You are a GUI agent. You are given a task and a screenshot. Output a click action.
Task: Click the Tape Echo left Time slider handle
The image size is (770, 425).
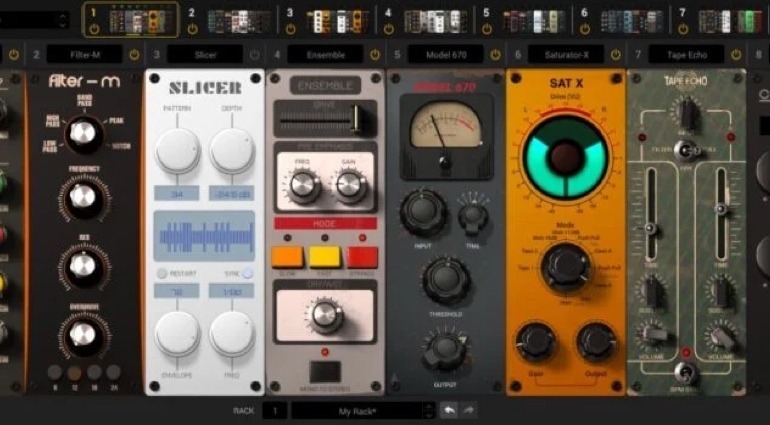651,228
